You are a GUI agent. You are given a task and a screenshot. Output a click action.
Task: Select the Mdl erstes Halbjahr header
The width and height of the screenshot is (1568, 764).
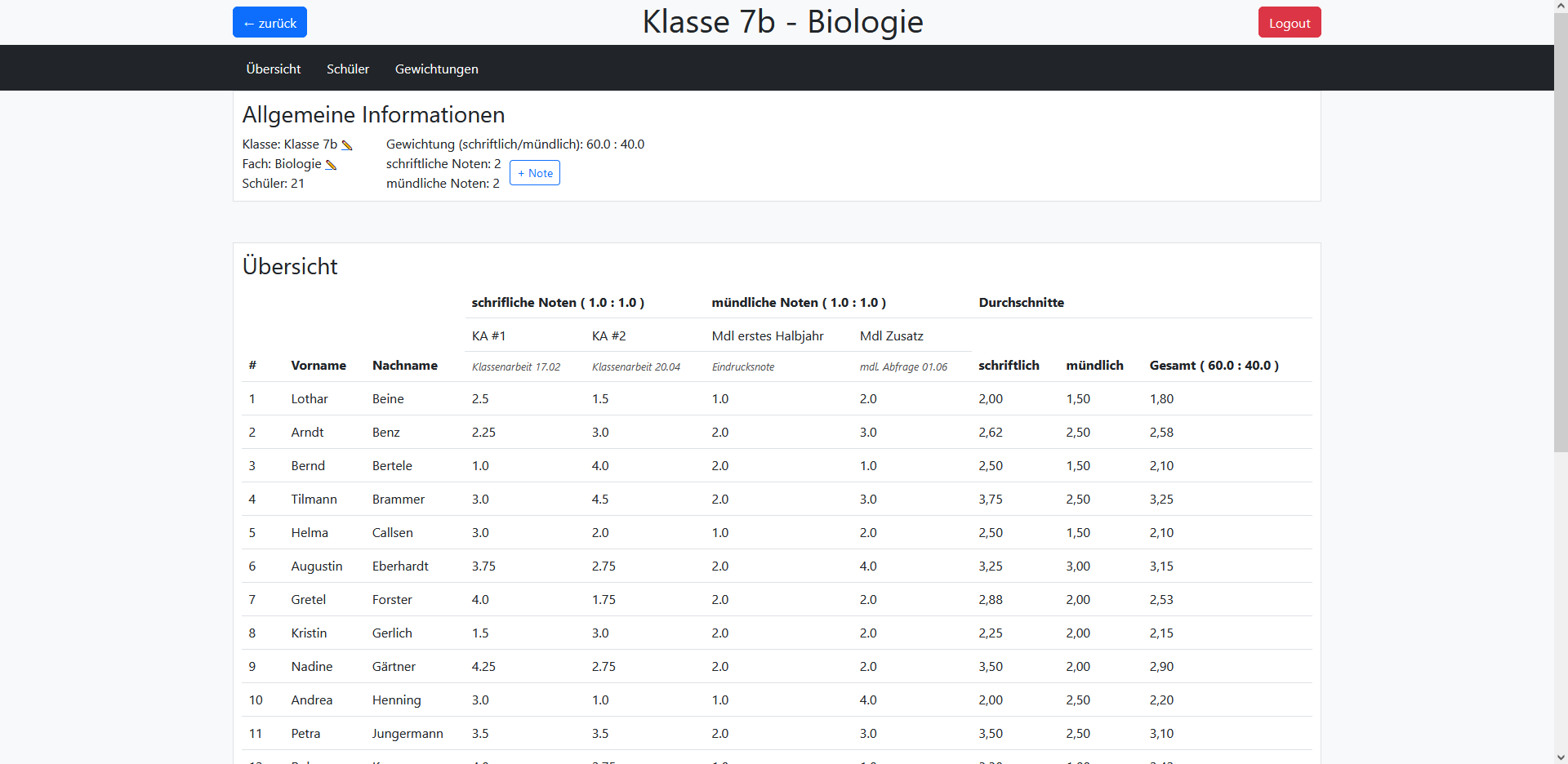pos(768,335)
